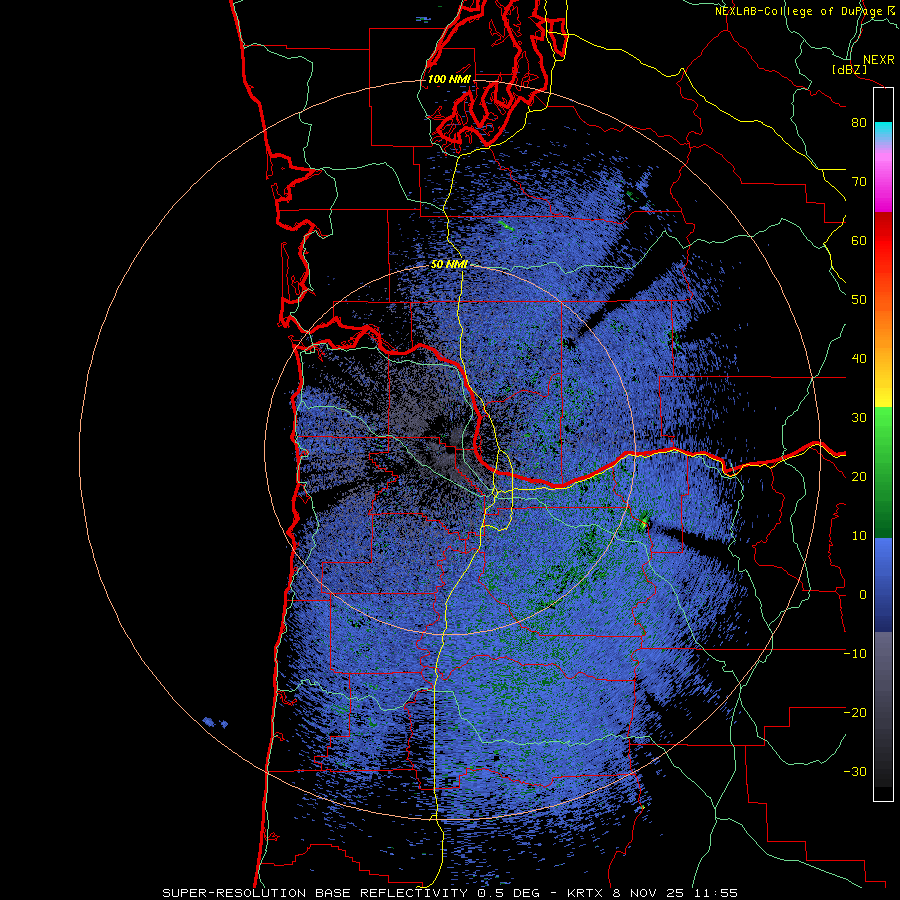Click the 40 dBZ scale value
This screenshot has height=900, width=900.
859,359
